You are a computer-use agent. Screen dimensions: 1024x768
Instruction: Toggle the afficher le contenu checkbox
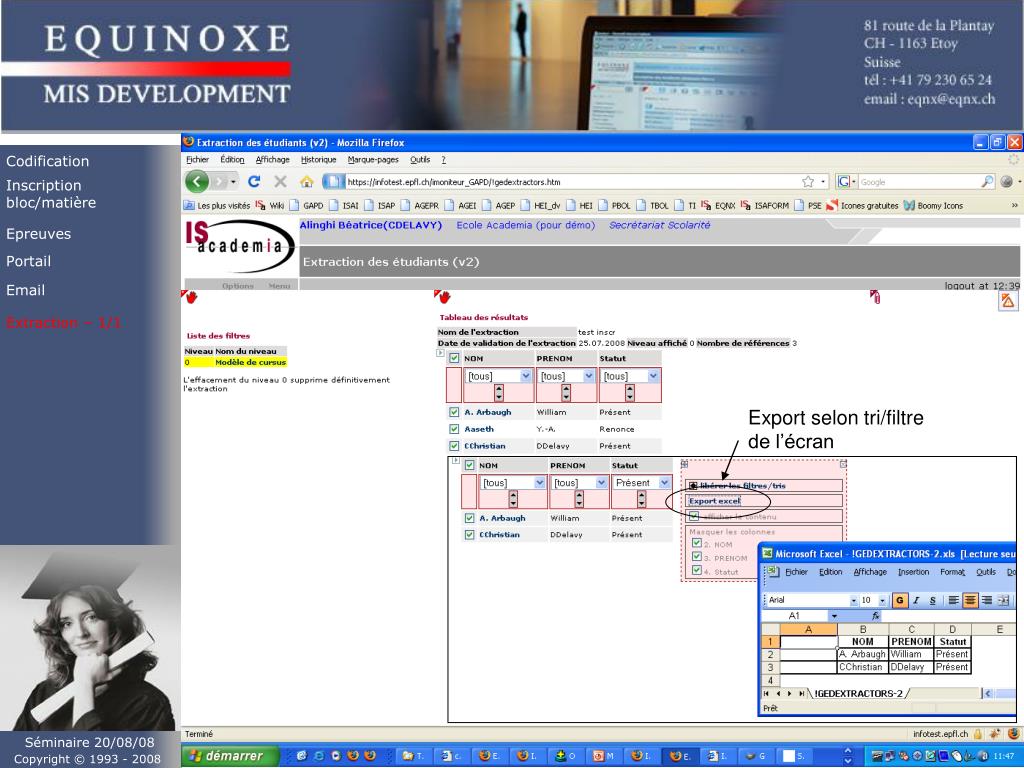[694, 516]
